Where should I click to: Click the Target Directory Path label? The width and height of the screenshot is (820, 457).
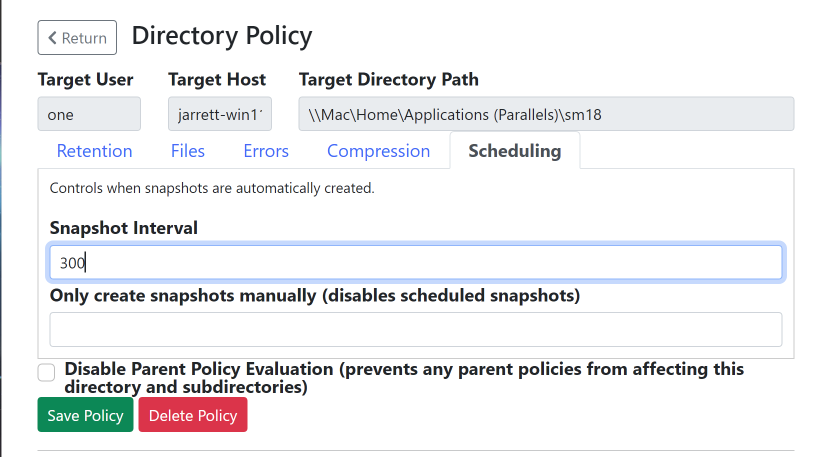click(388, 79)
